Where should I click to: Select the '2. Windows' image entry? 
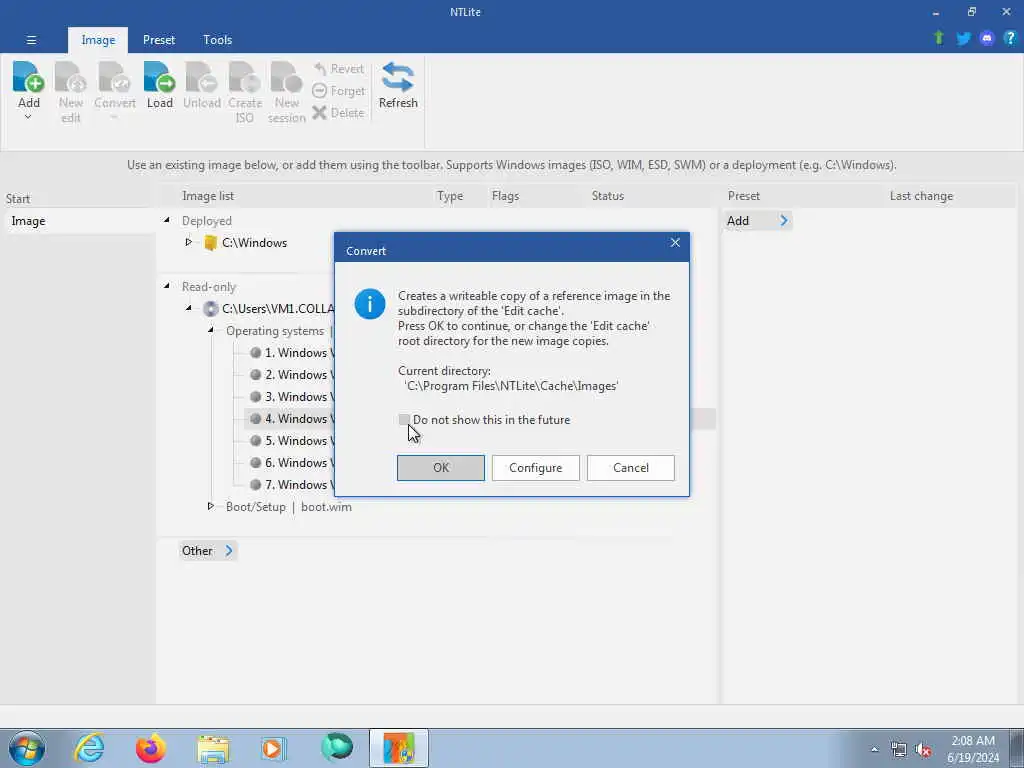coord(291,375)
